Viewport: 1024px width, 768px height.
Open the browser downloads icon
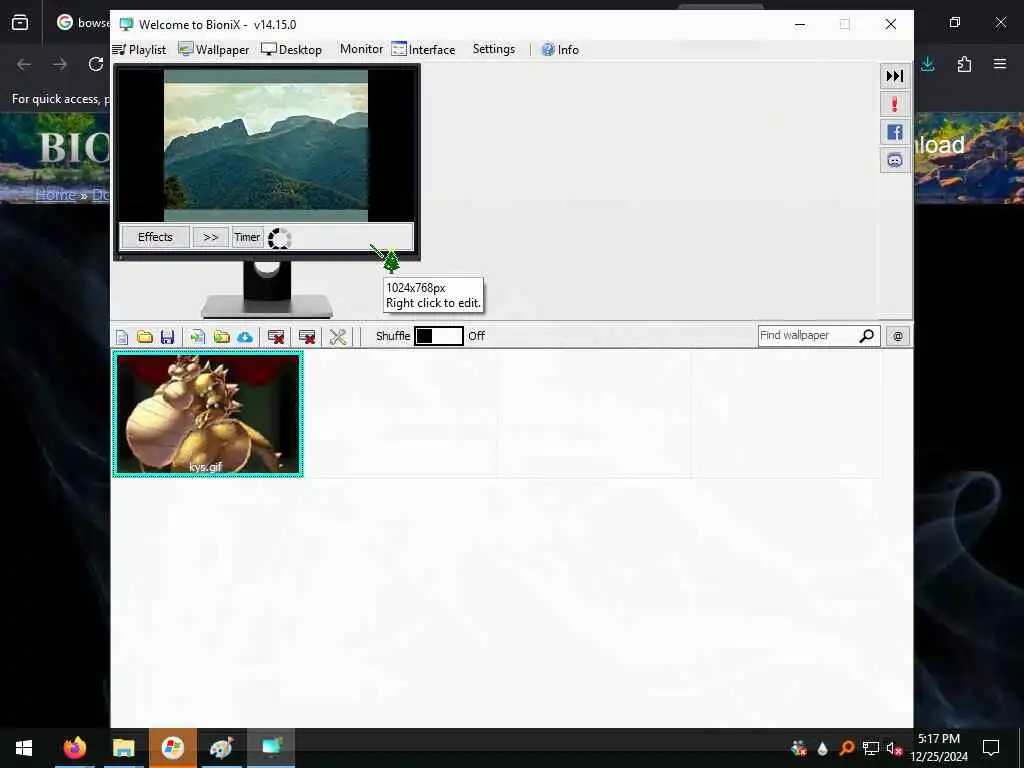(x=928, y=64)
